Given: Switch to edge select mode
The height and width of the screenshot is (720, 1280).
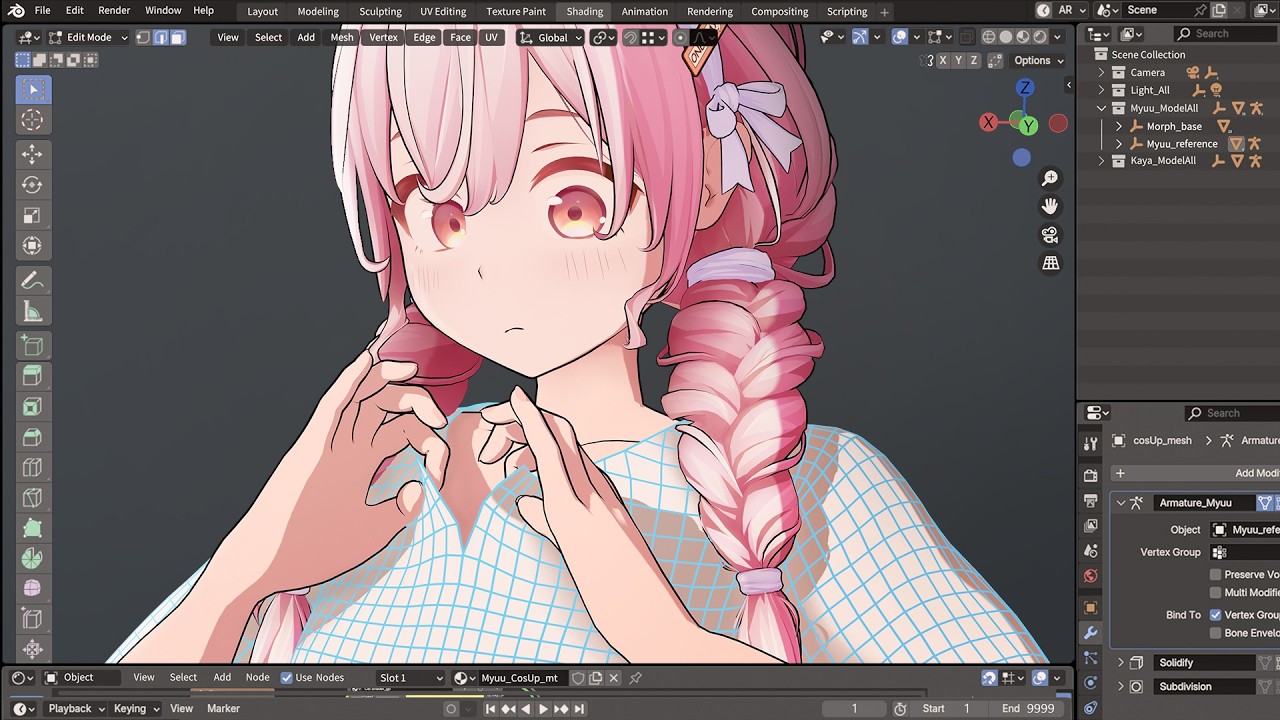Looking at the screenshot, I should click(160, 37).
